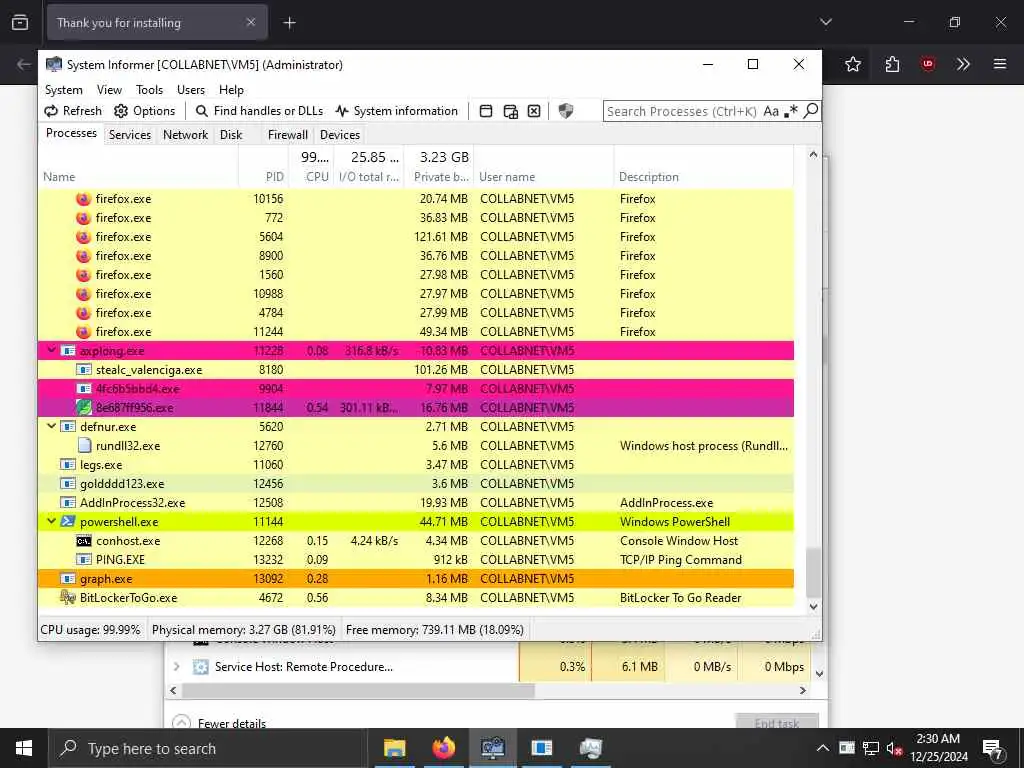Viewport: 1024px width, 768px height.
Task: Select the graph.exe process row
Action: 416,579
